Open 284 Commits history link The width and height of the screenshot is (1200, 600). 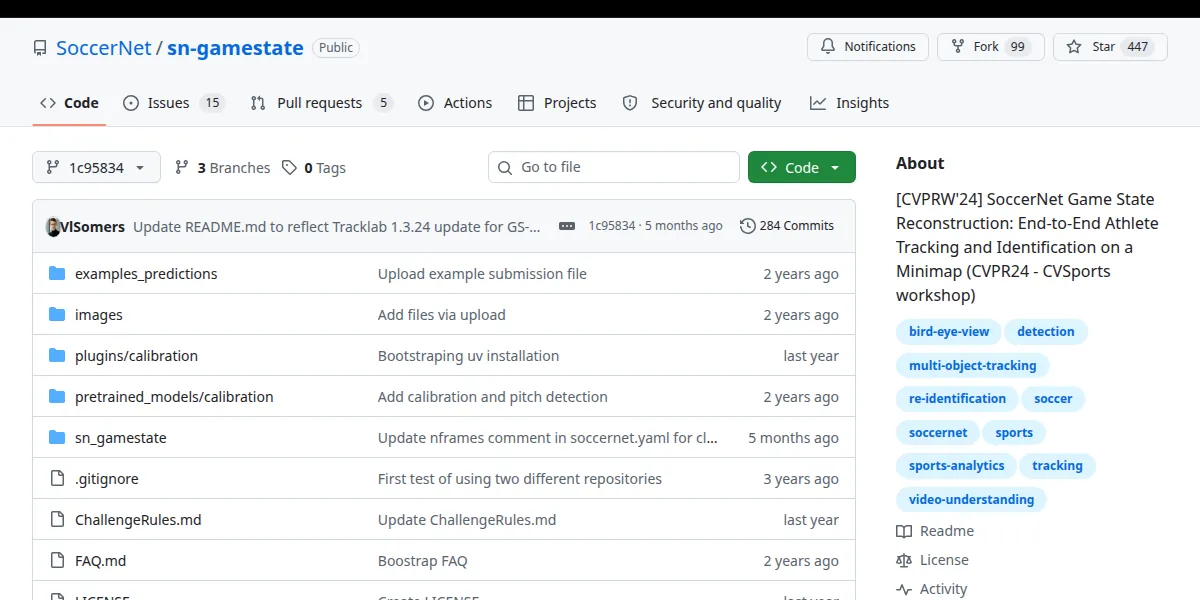(787, 226)
